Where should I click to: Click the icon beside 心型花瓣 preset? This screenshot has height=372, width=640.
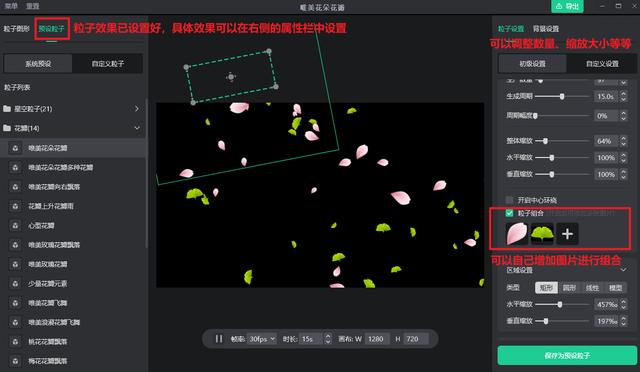coord(15,225)
